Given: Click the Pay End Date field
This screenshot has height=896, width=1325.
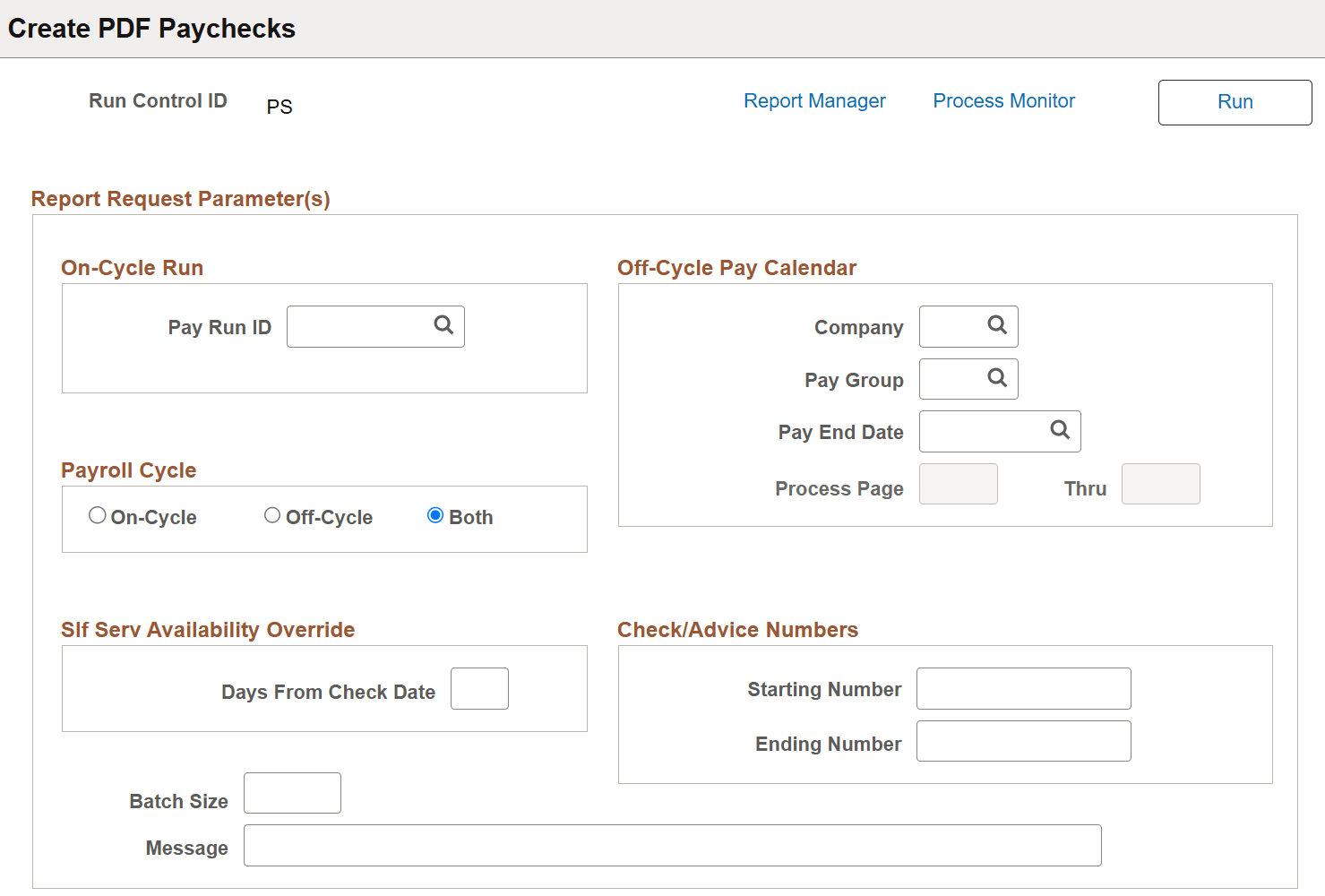Looking at the screenshot, I should (985, 431).
